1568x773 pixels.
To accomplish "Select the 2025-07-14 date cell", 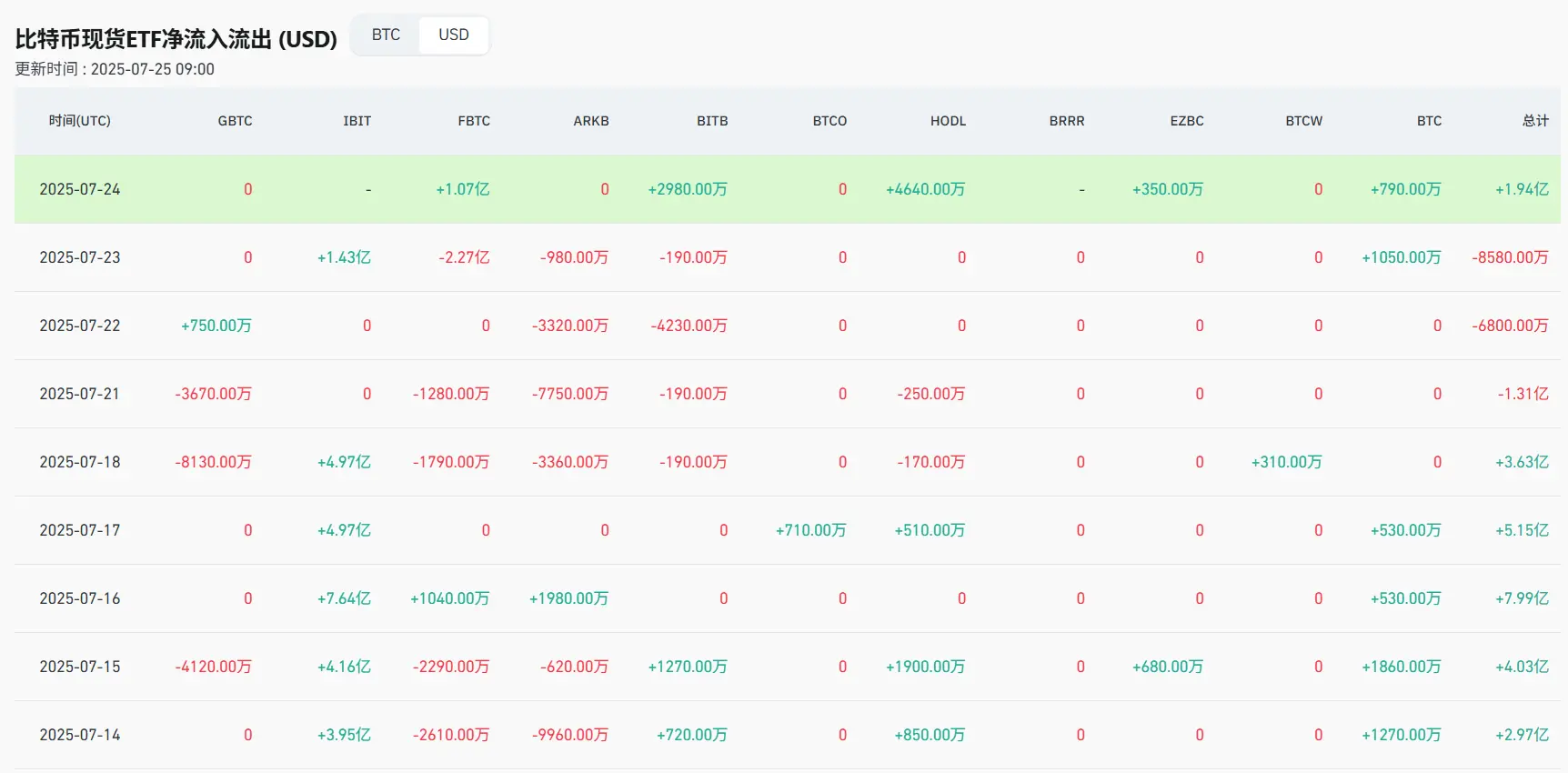I will point(80,735).
